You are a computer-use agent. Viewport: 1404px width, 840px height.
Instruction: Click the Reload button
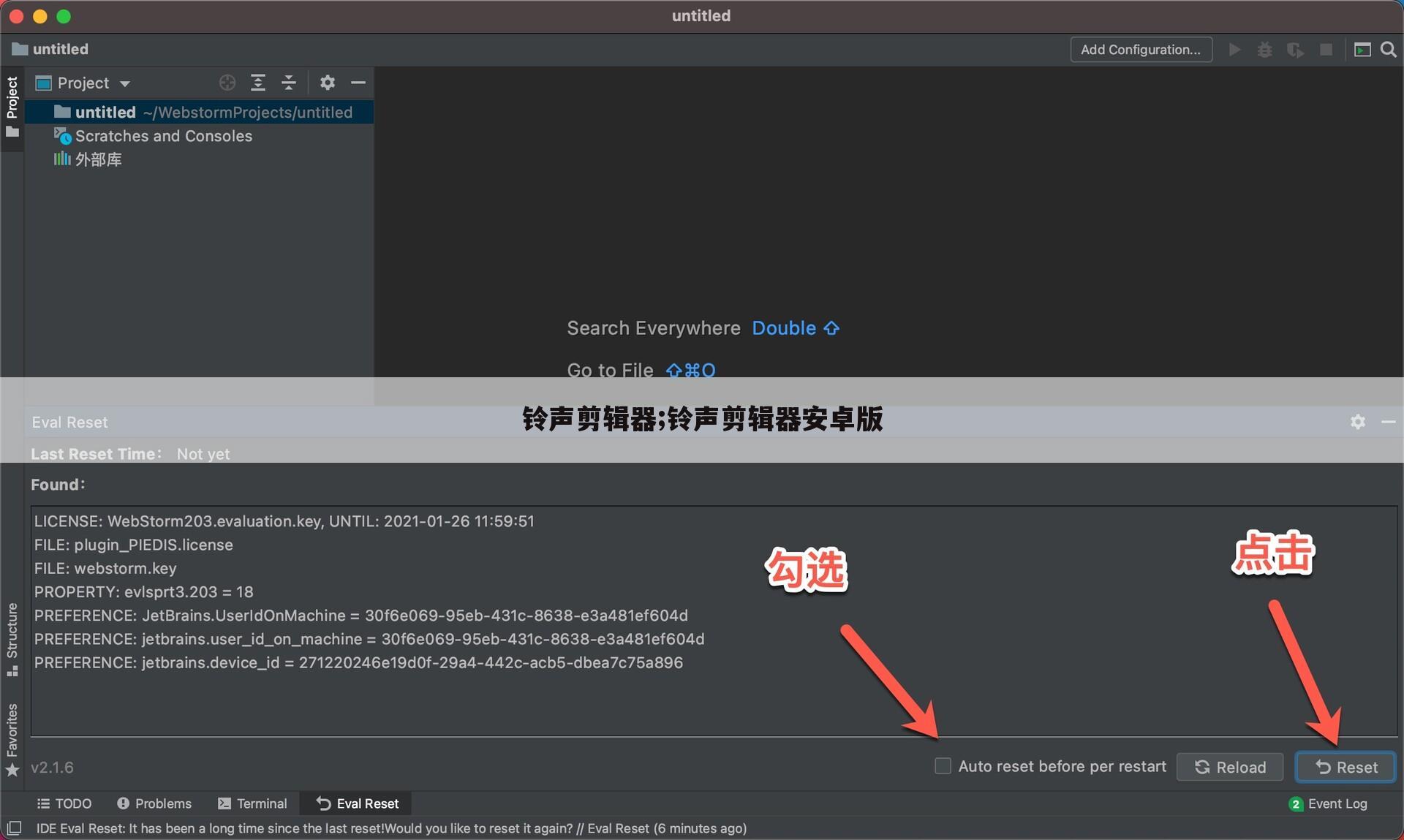click(x=1229, y=767)
